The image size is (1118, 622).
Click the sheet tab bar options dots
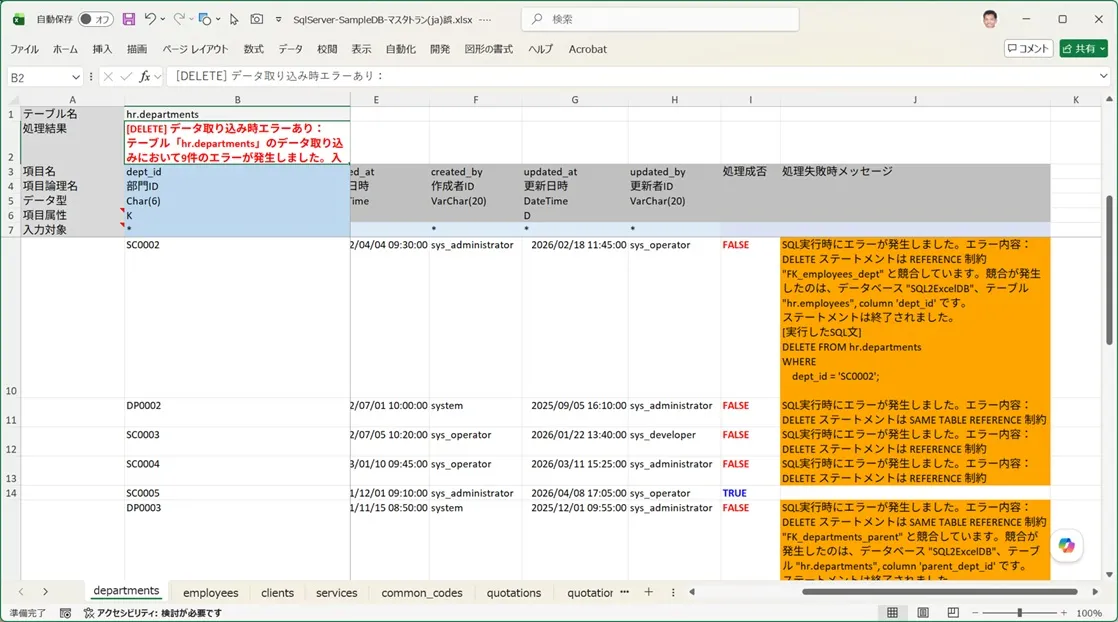coord(672,592)
